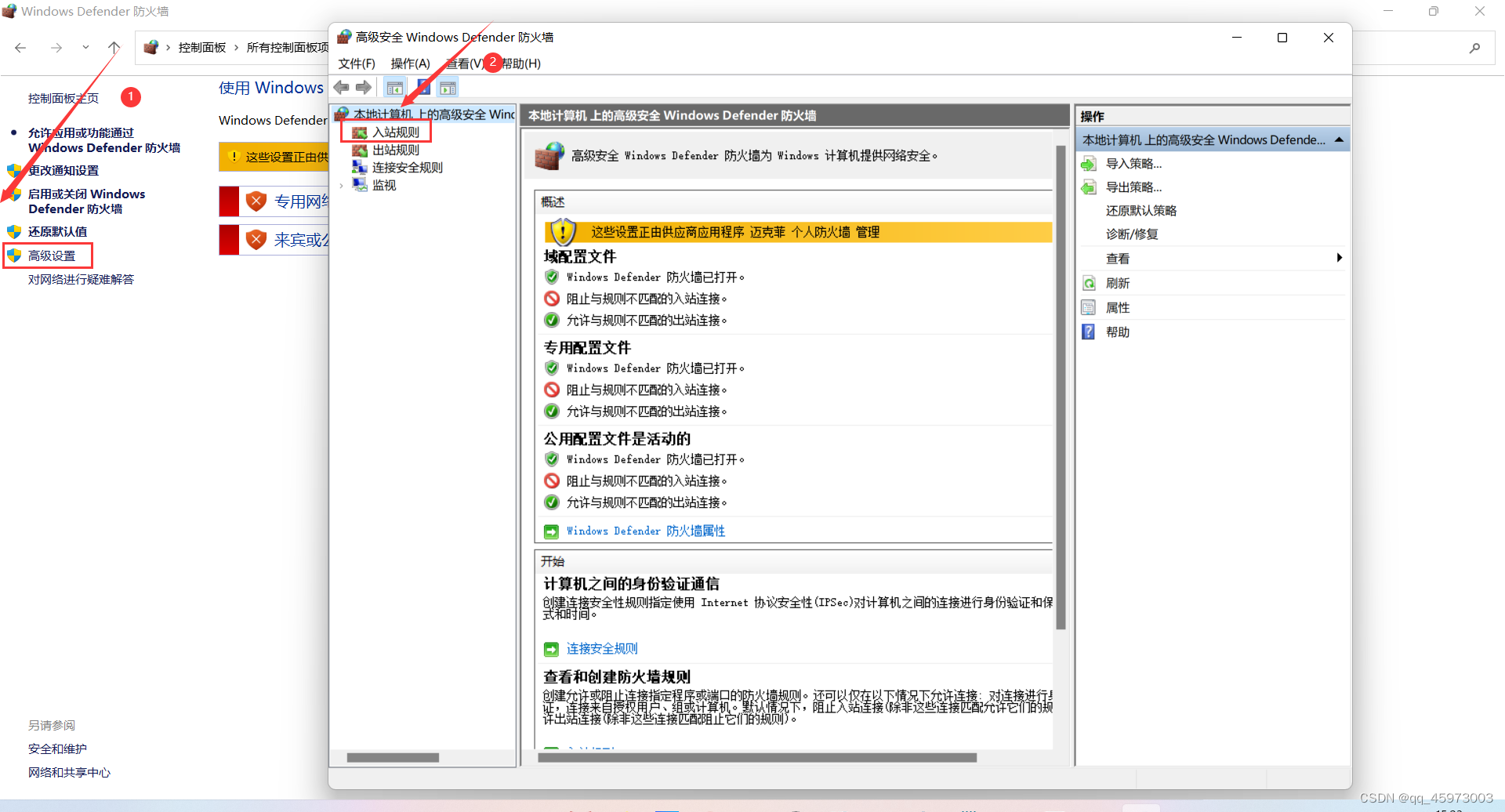Click the 属性 properties icon in the actions pane
The width and height of the screenshot is (1505, 812).
(x=1089, y=307)
